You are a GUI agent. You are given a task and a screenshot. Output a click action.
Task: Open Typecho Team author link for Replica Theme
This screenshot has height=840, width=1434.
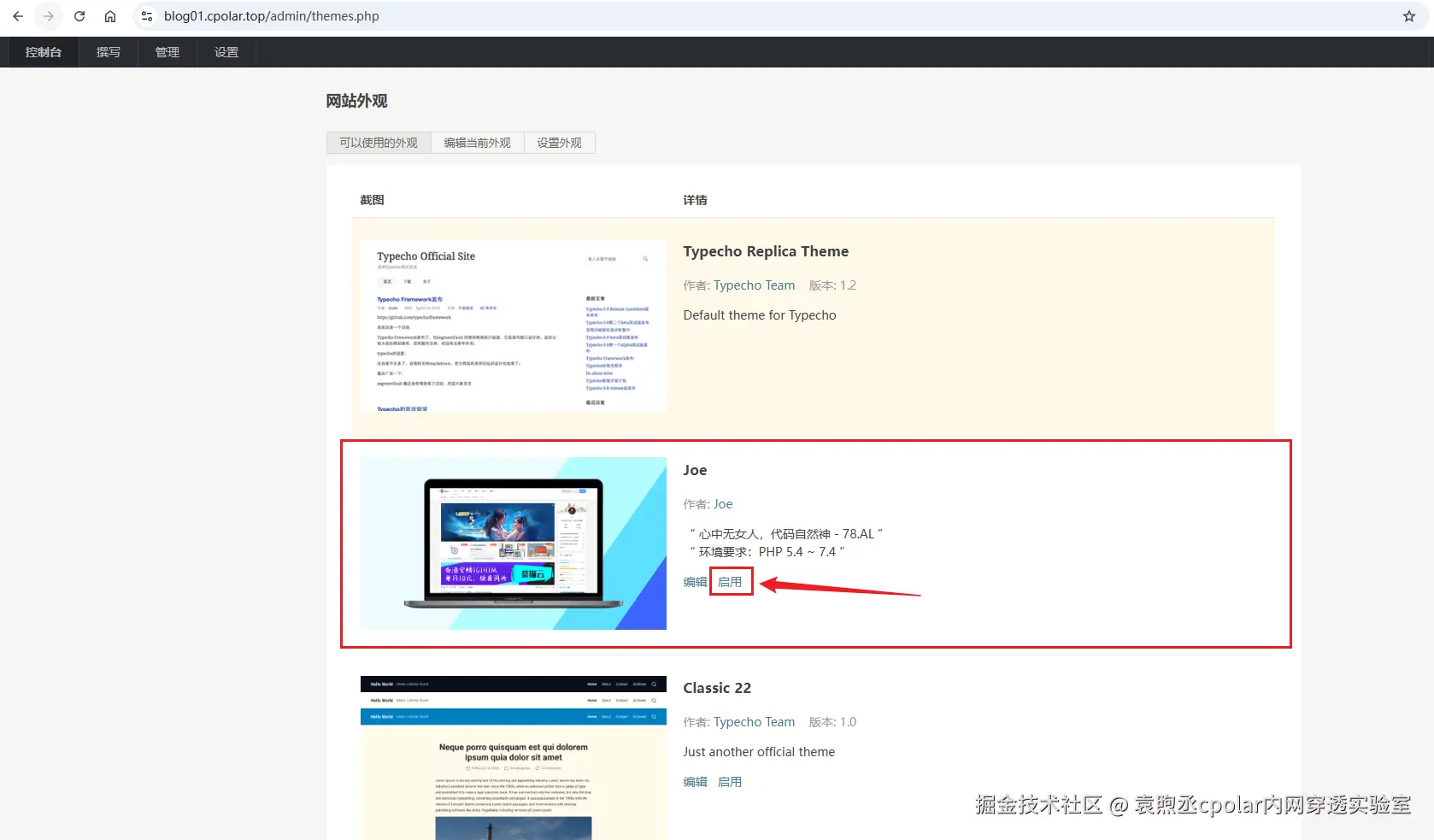click(755, 285)
